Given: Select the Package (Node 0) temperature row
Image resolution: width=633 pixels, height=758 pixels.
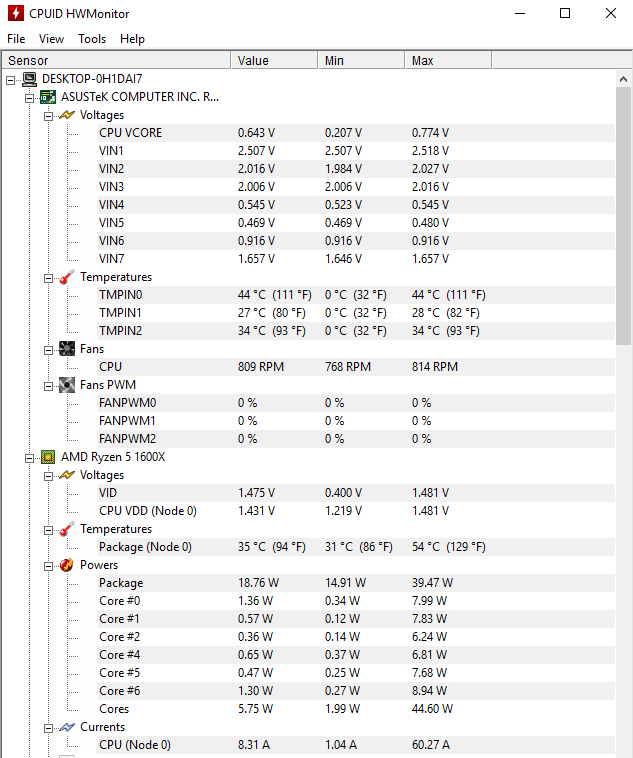Looking at the screenshot, I should pyautogui.click(x=356, y=547).
